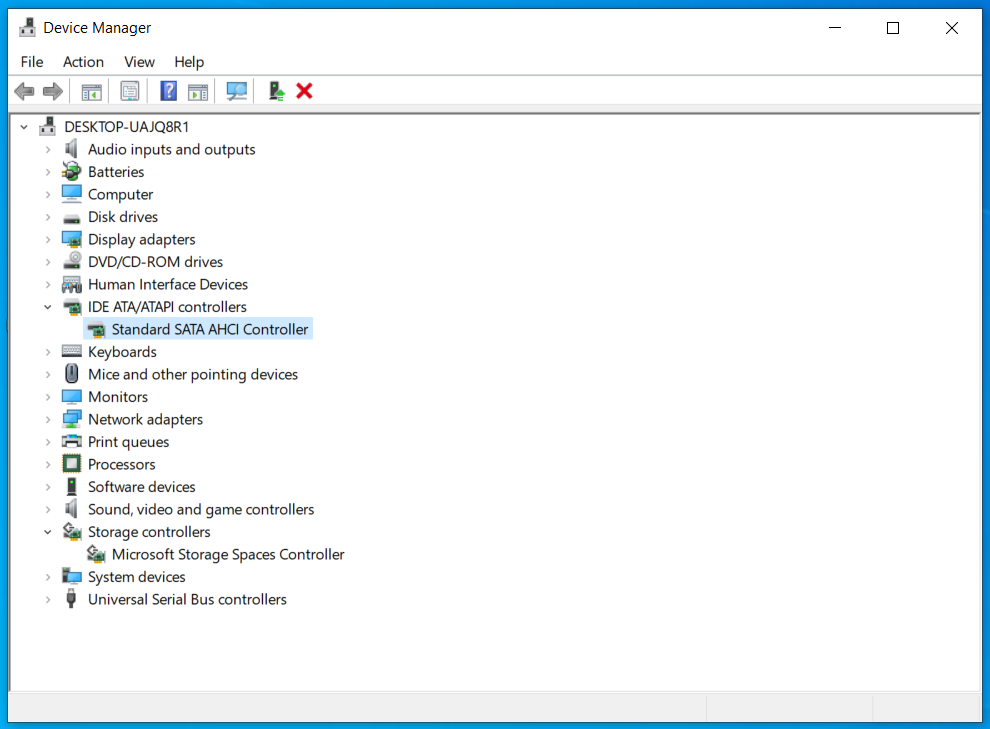Open the View menu
990x729 pixels.
139,62
